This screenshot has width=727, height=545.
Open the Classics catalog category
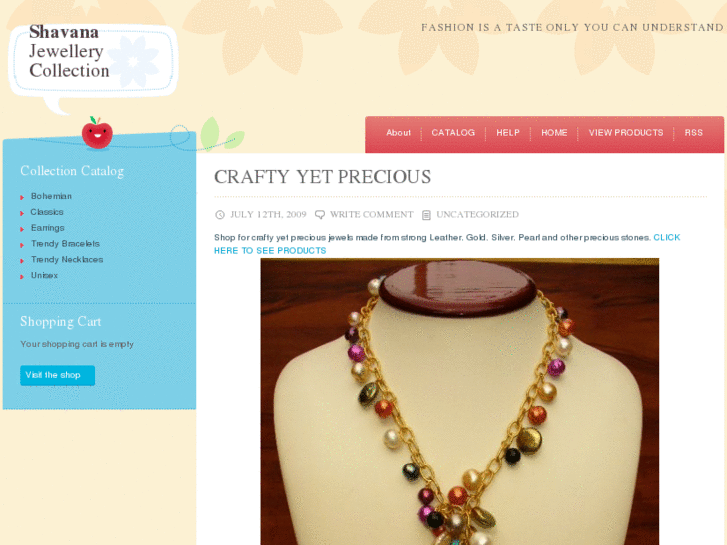[47, 212]
